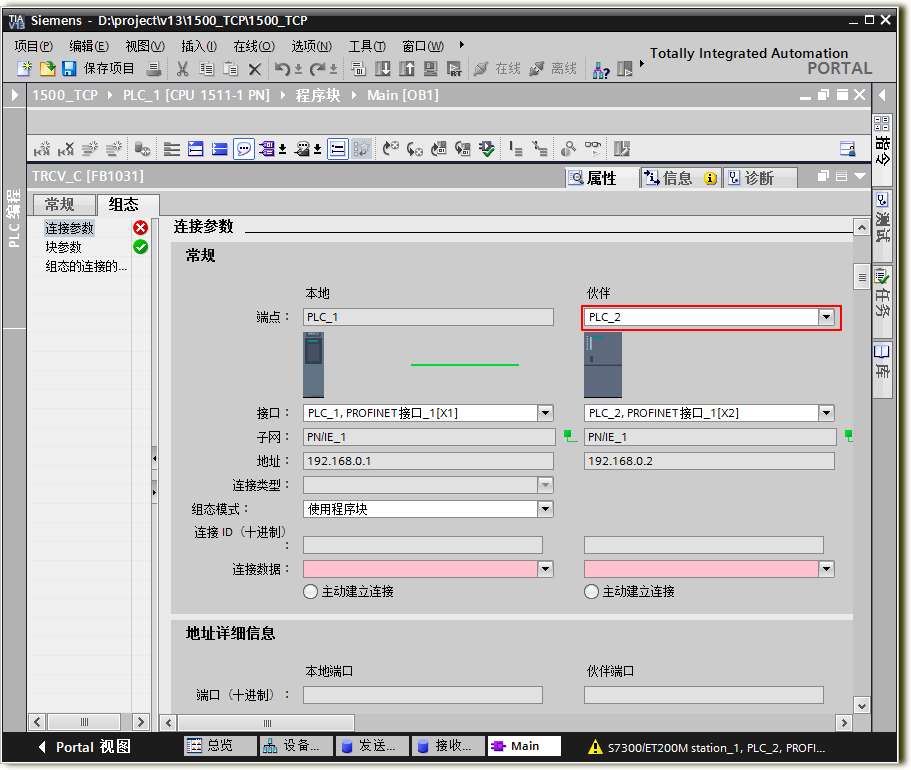911x770 pixels.
Task: Click the Copy icon
Action: [206, 69]
